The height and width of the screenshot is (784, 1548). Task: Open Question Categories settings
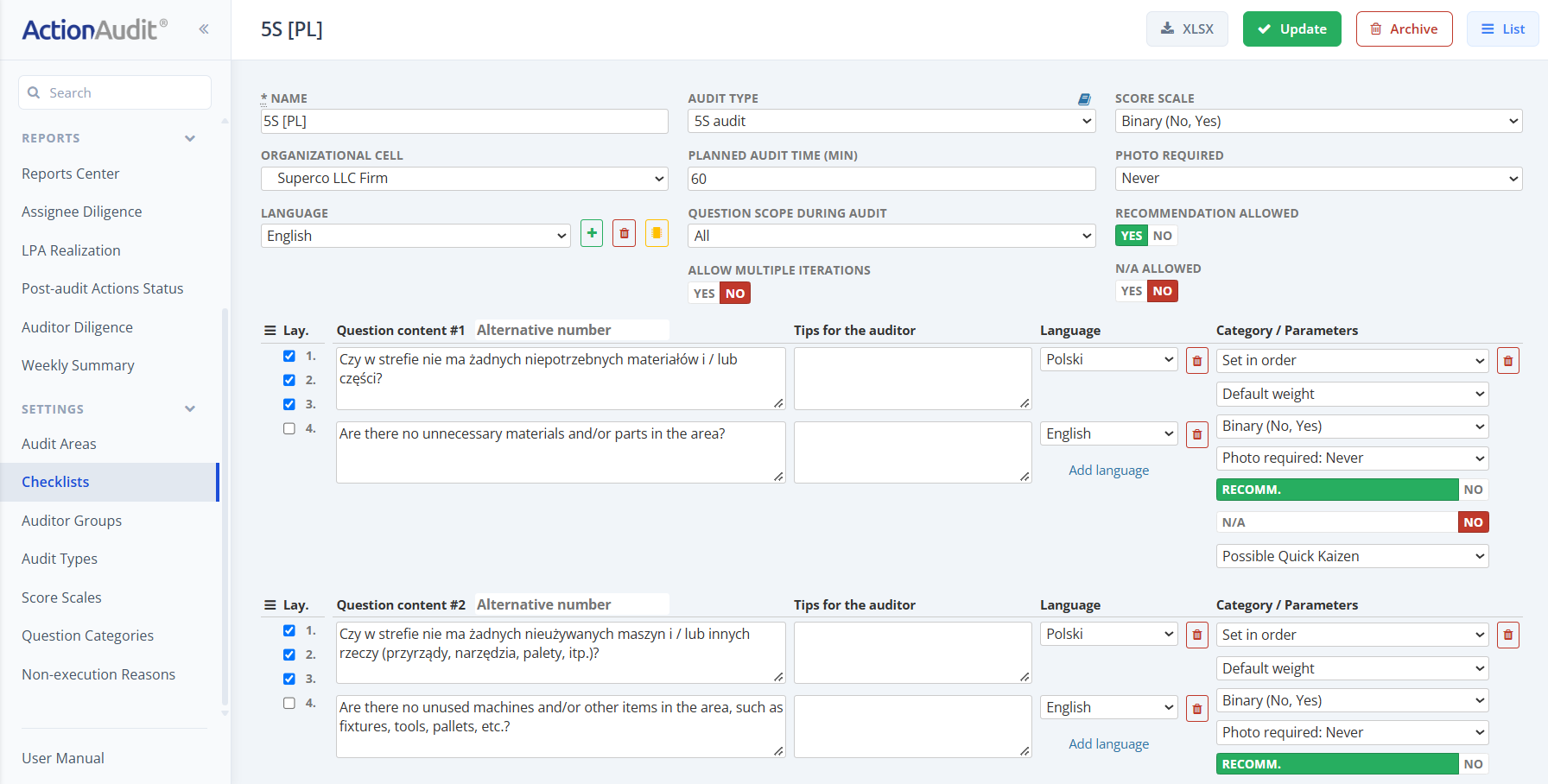[87, 635]
